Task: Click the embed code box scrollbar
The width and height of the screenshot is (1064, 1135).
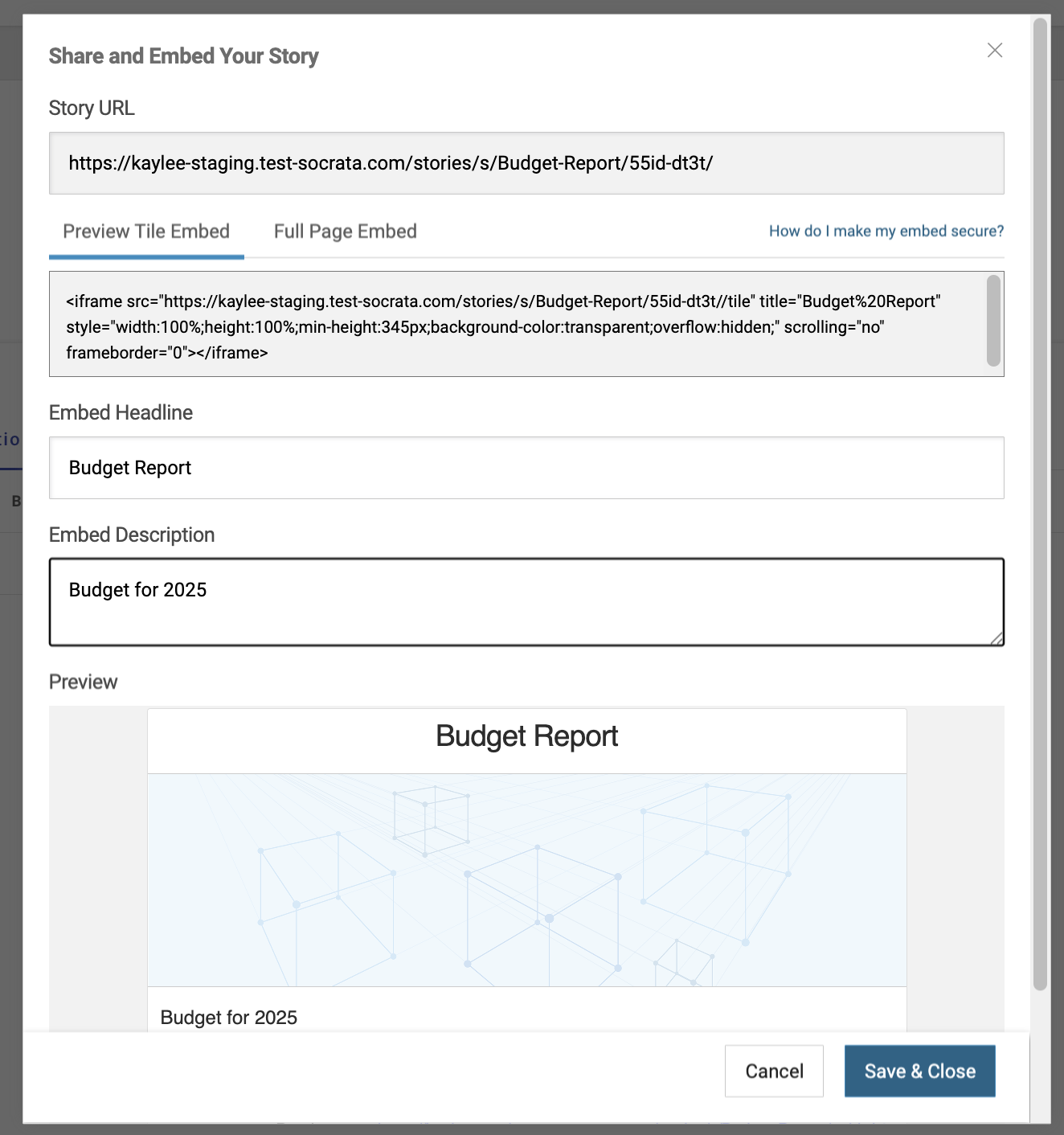Action: (x=994, y=321)
